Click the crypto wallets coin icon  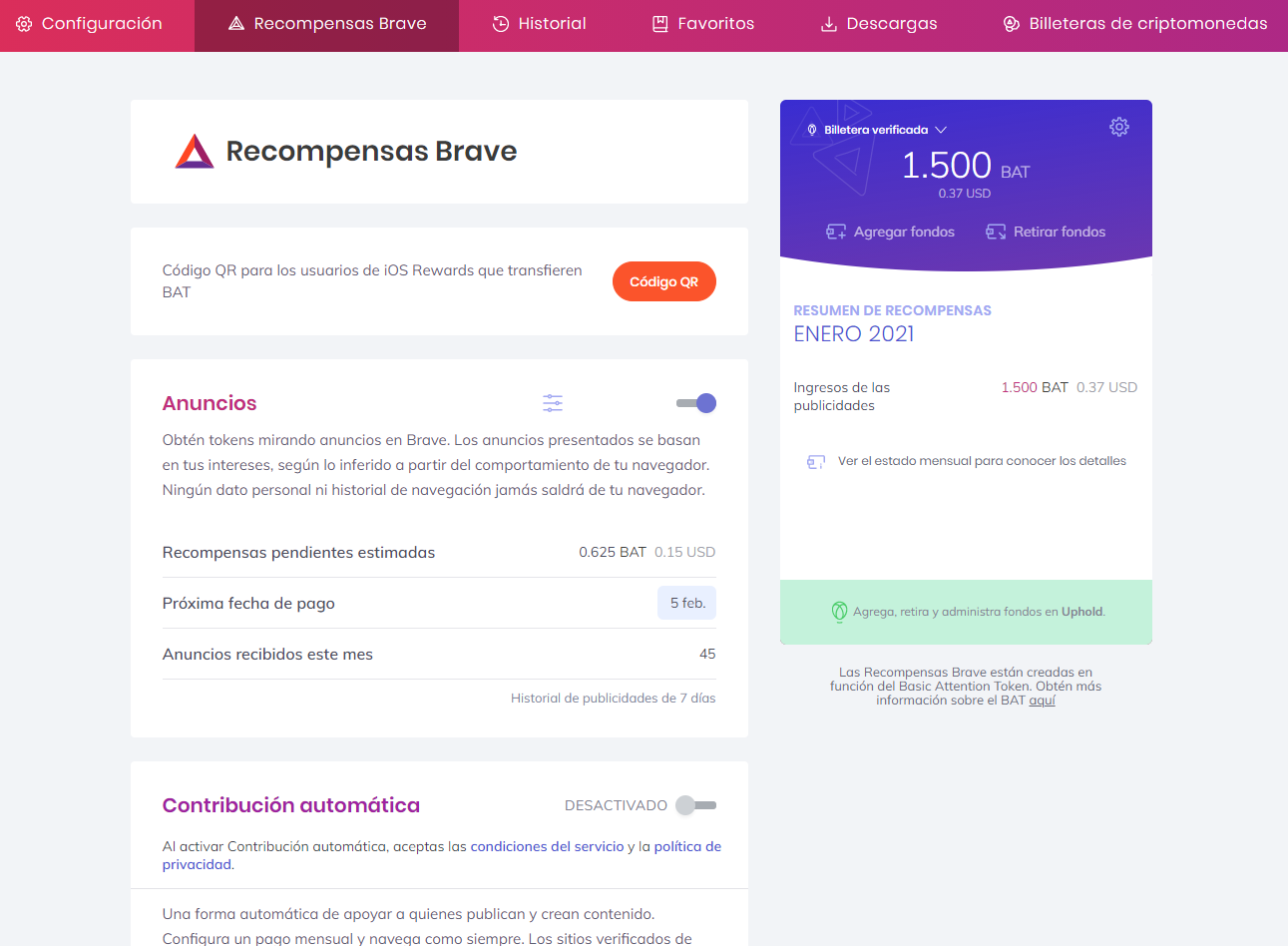pyautogui.click(x=1012, y=24)
